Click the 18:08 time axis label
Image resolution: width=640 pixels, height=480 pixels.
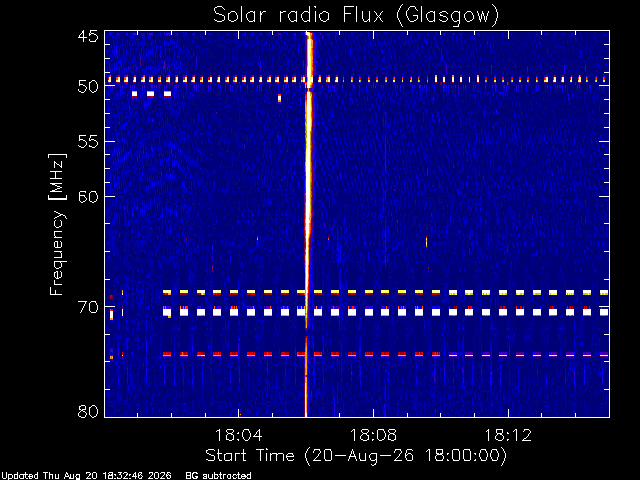pyautogui.click(x=373, y=435)
